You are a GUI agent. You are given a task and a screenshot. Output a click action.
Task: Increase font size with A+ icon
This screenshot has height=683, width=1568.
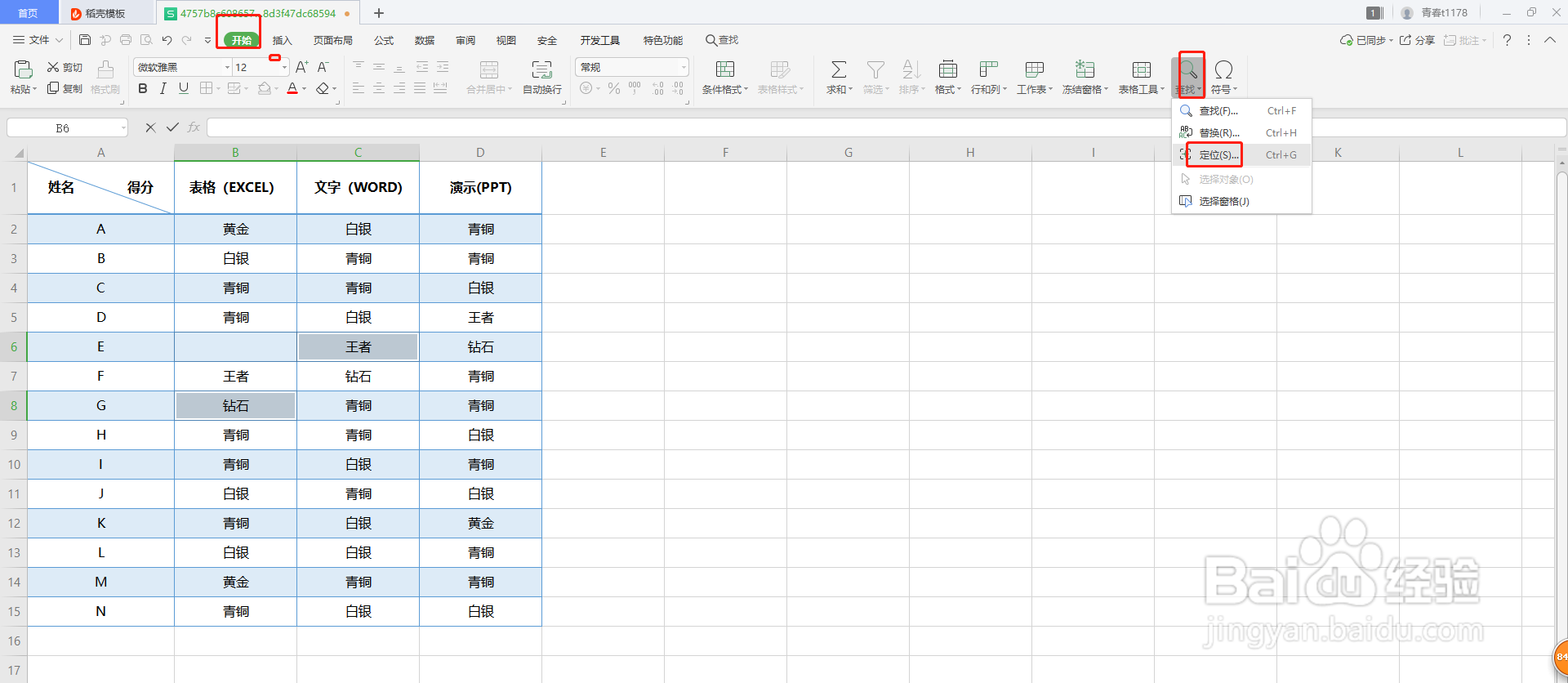pyautogui.click(x=301, y=67)
